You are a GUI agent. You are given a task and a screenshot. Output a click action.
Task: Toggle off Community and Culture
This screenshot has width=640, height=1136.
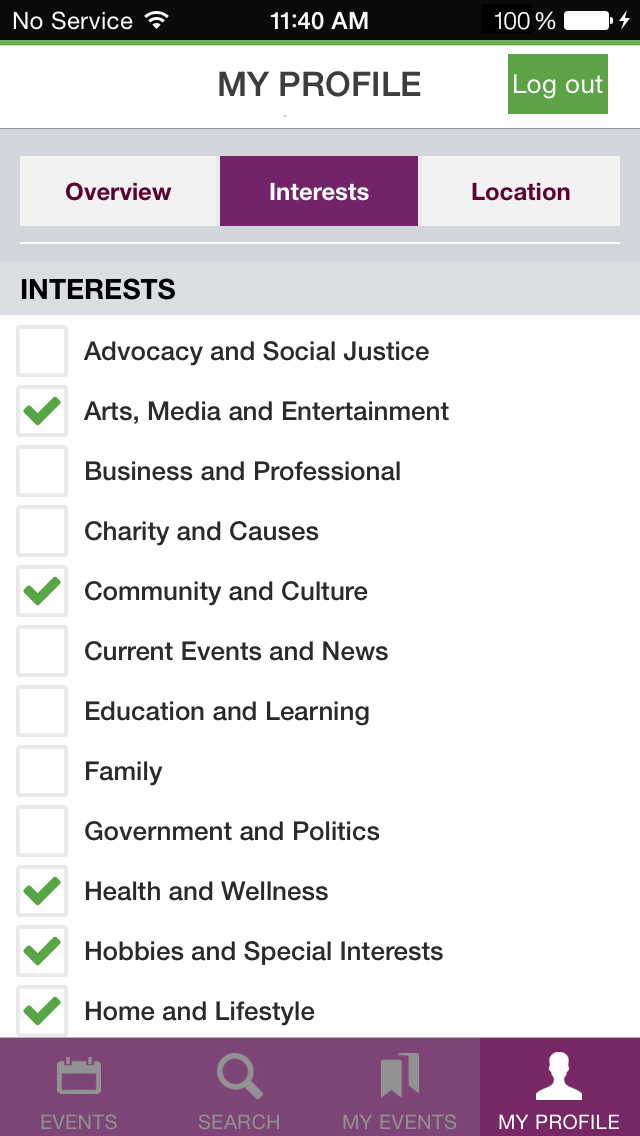tap(41, 591)
